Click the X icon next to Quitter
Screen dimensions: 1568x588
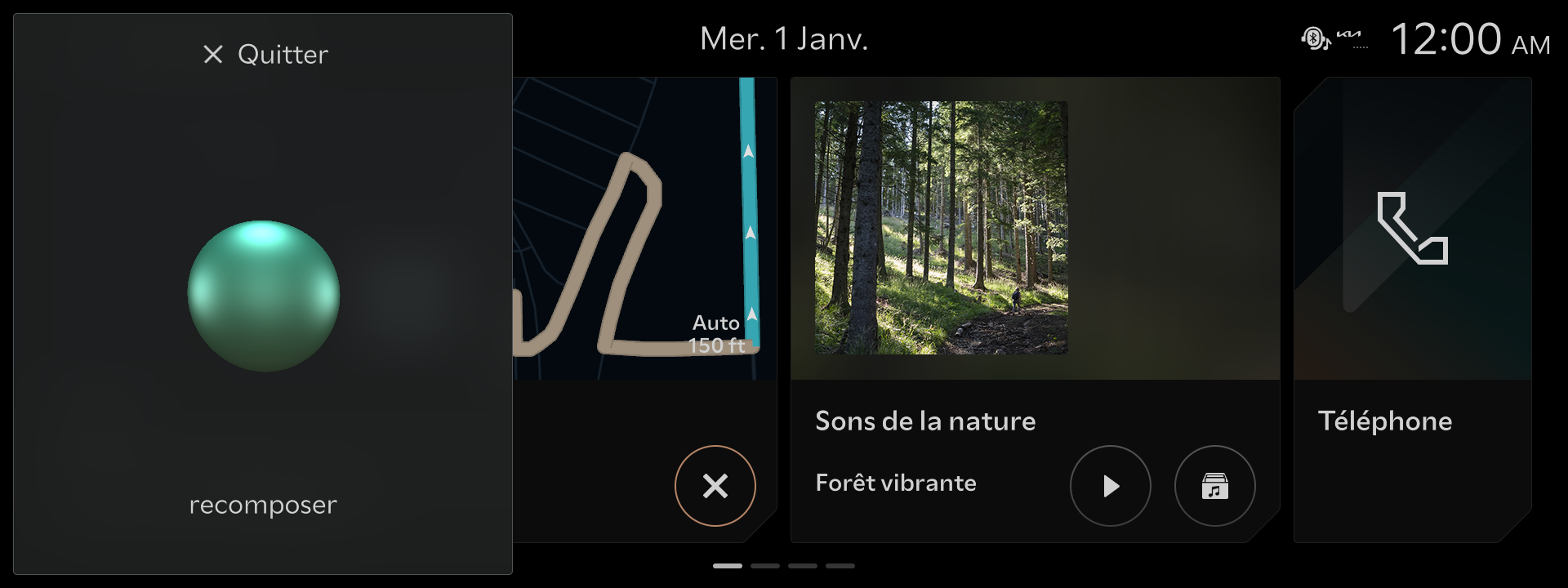pos(213,55)
